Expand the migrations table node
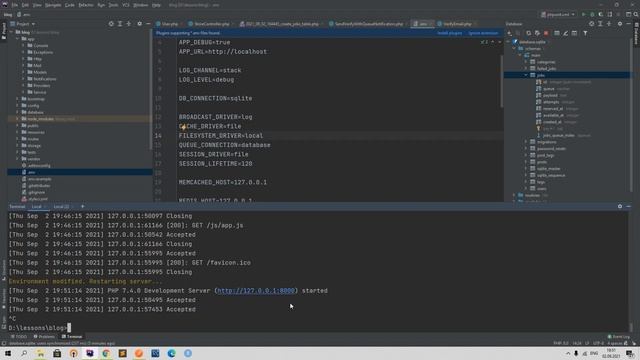Image resolution: width=640 pixels, height=360 pixels. coord(526,142)
